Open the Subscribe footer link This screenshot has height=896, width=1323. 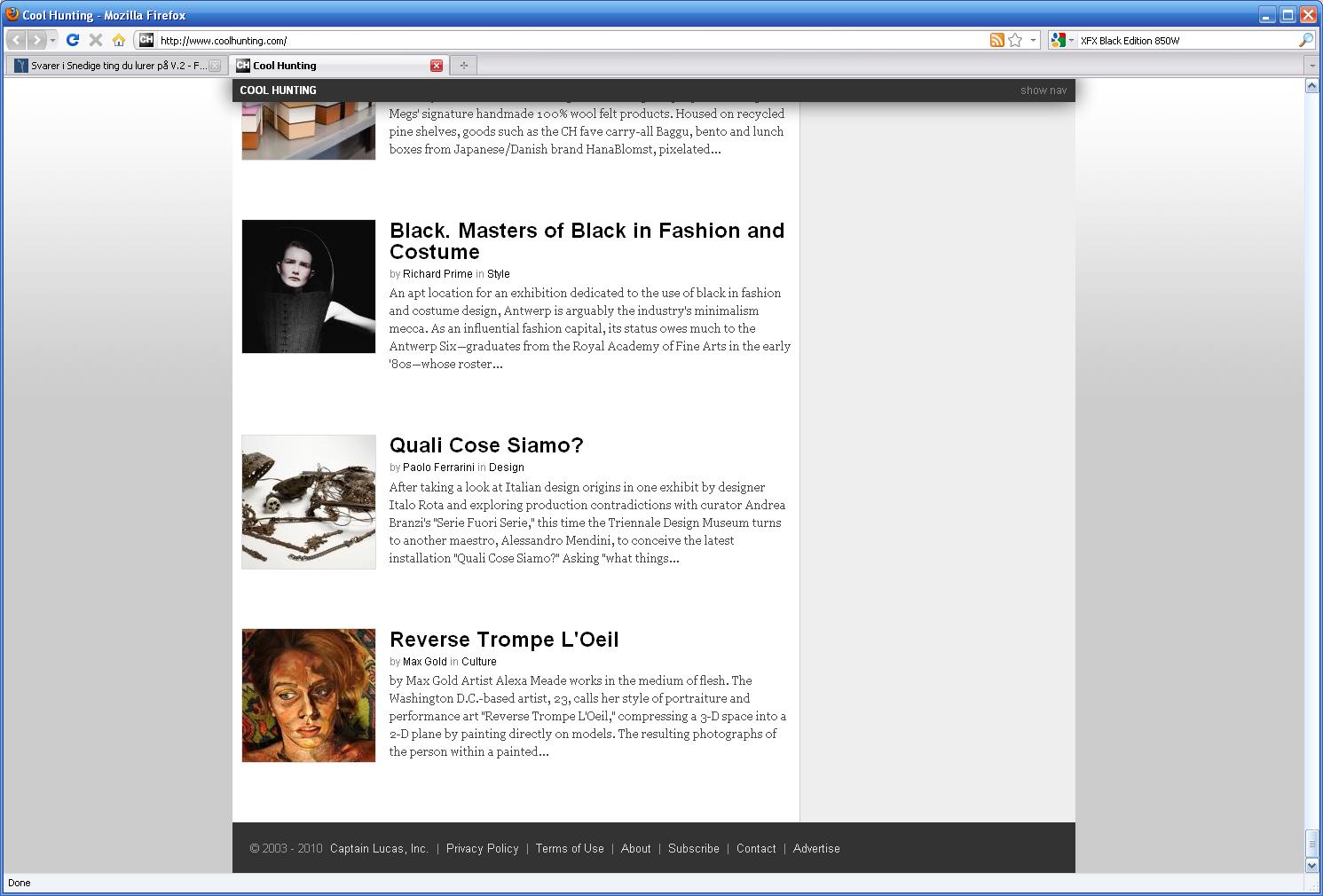click(x=694, y=849)
